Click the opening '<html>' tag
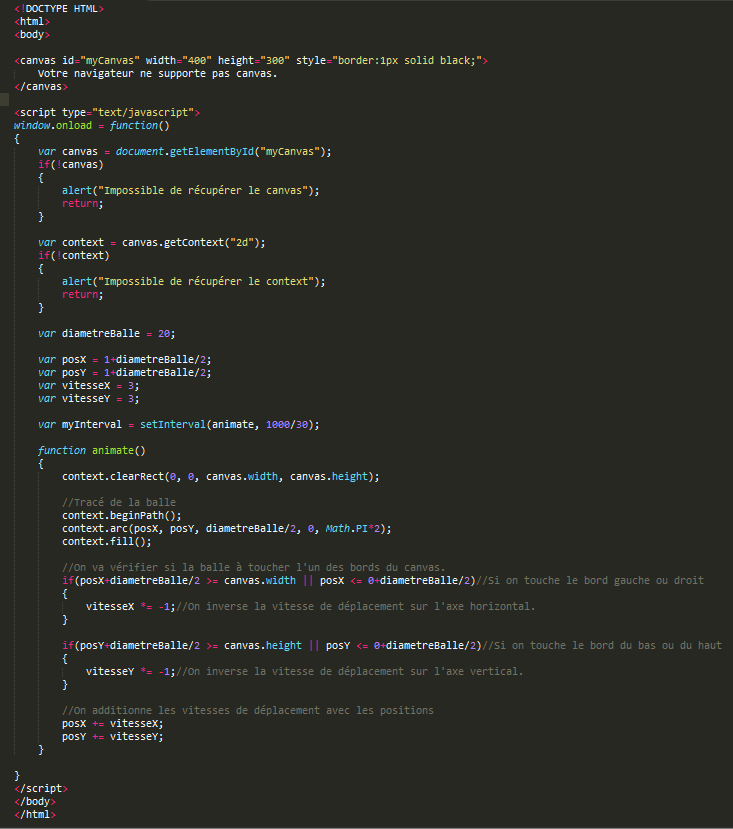Viewport: 733px width, 829px height. (x=32, y=22)
